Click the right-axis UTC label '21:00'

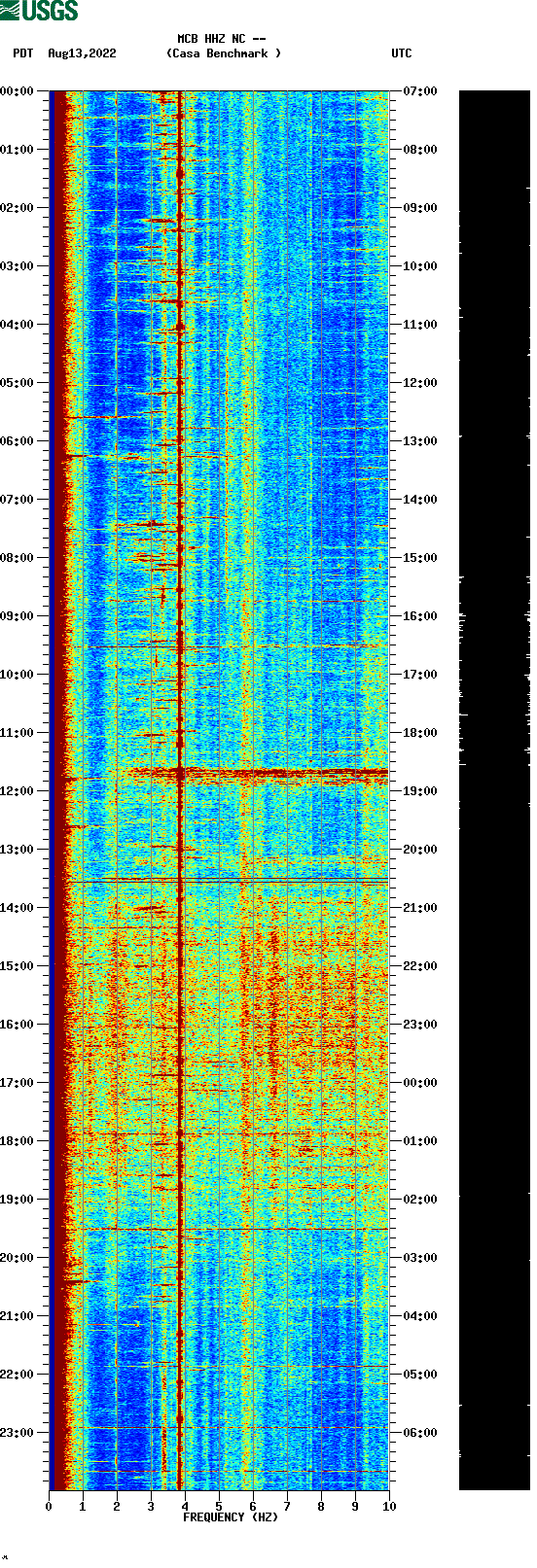click(x=420, y=908)
